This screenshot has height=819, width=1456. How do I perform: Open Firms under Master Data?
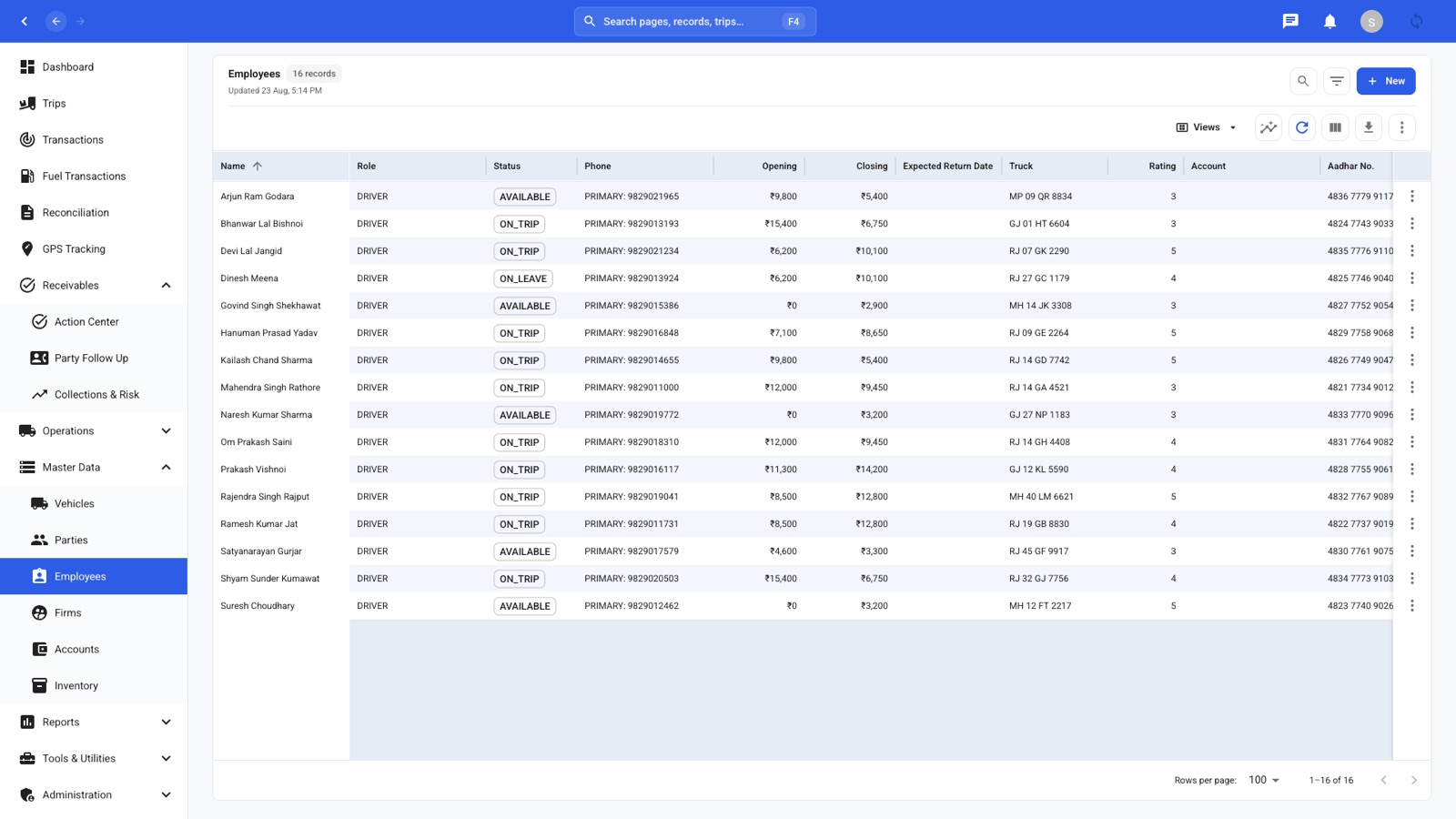(94, 613)
